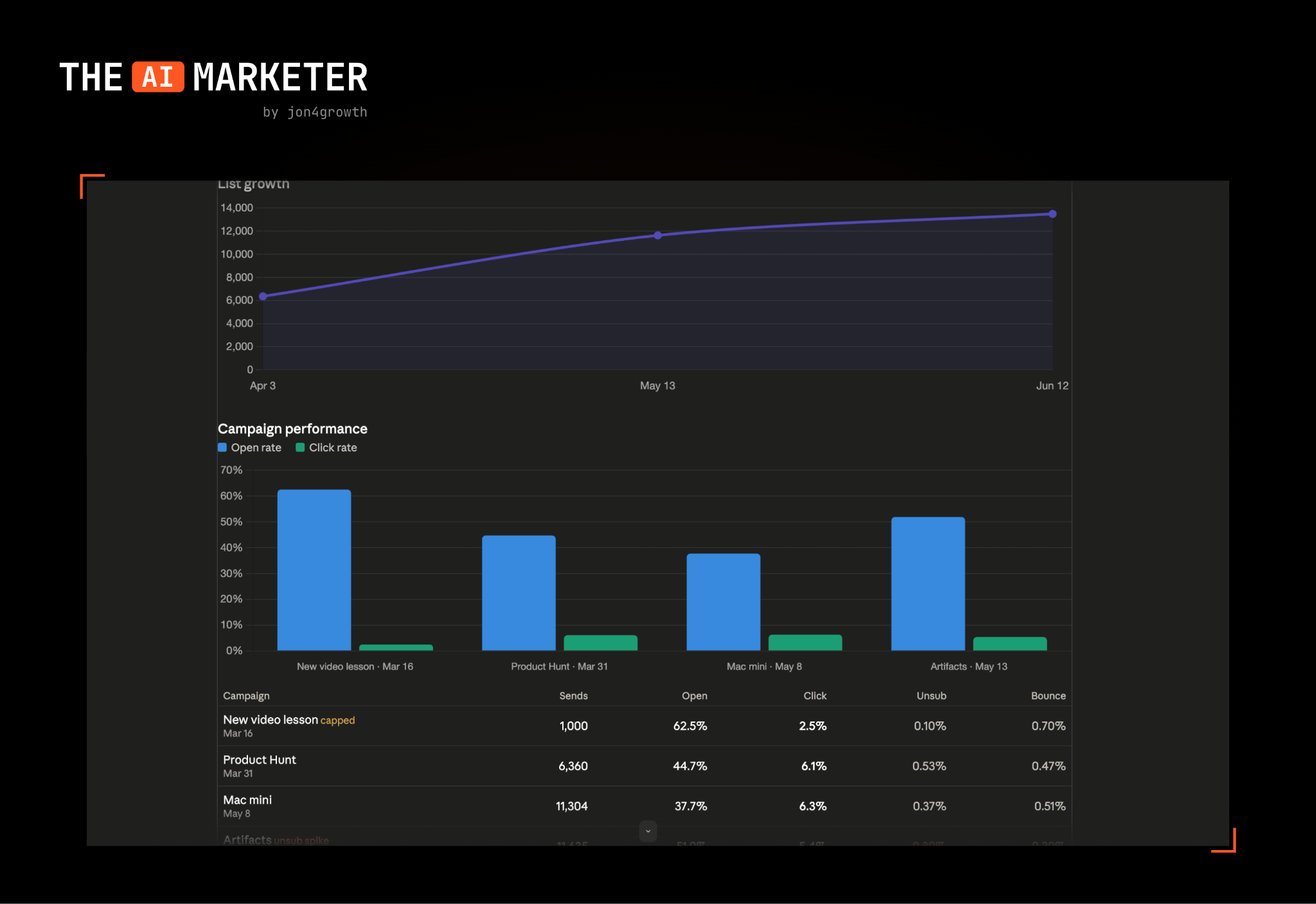Click the 0.53% unsub value
Image resolution: width=1316 pixels, height=904 pixels.
929,766
